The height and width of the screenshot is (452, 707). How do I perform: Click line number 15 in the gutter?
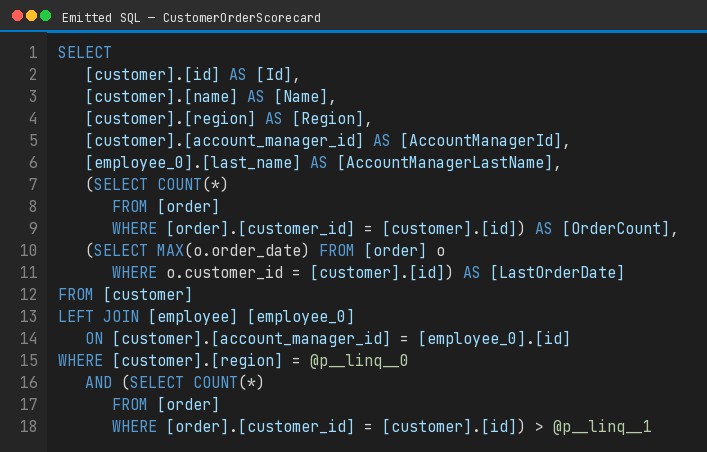coord(28,360)
